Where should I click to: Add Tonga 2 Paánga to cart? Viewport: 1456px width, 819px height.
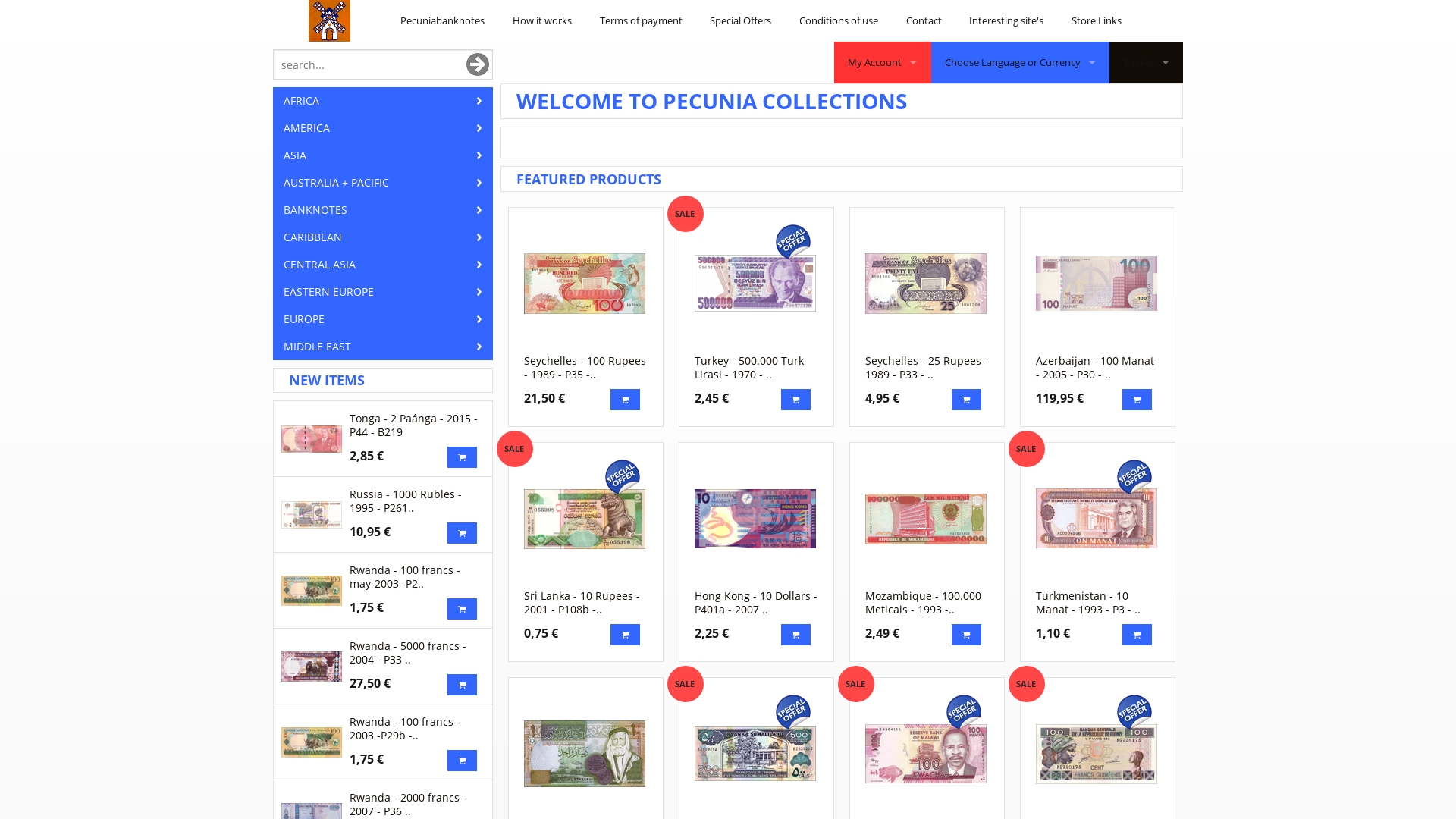(462, 457)
